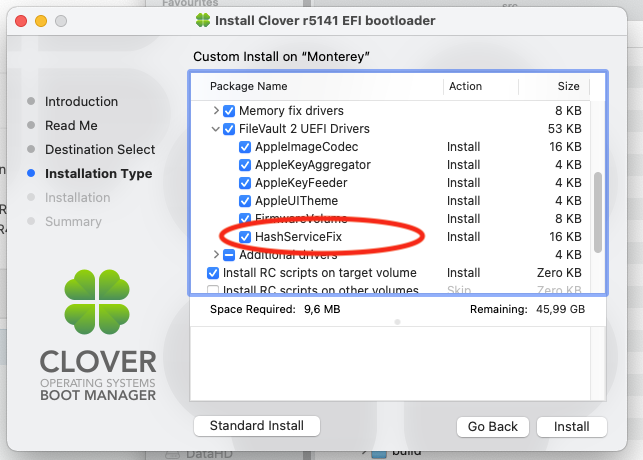Expand the Additional drivers group

(x=216, y=255)
